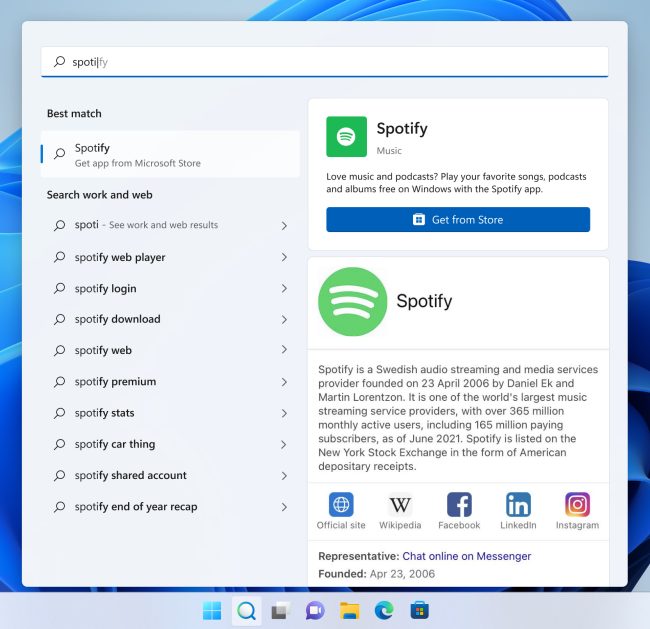Click the Spotify heading in the info card
Image resolution: width=650 pixels, height=629 pixels.
(424, 301)
